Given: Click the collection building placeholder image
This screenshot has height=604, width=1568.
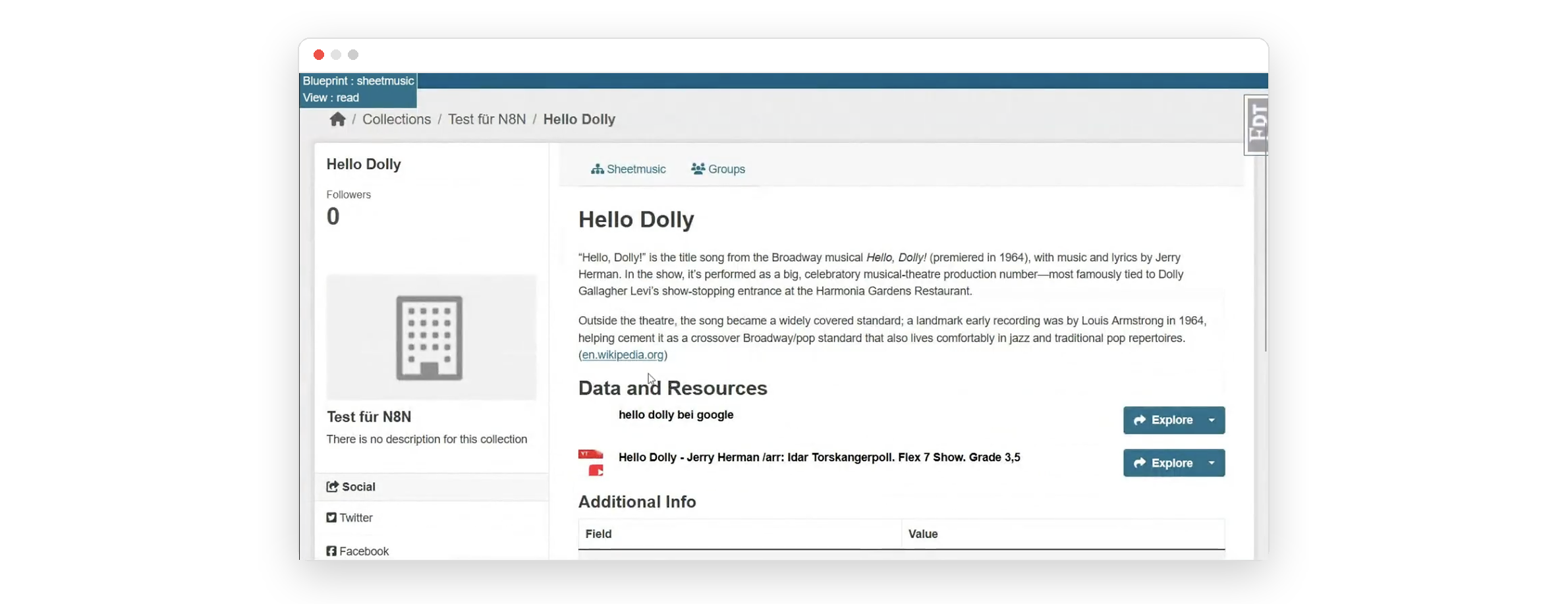Looking at the screenshot, I should point(431,337).
